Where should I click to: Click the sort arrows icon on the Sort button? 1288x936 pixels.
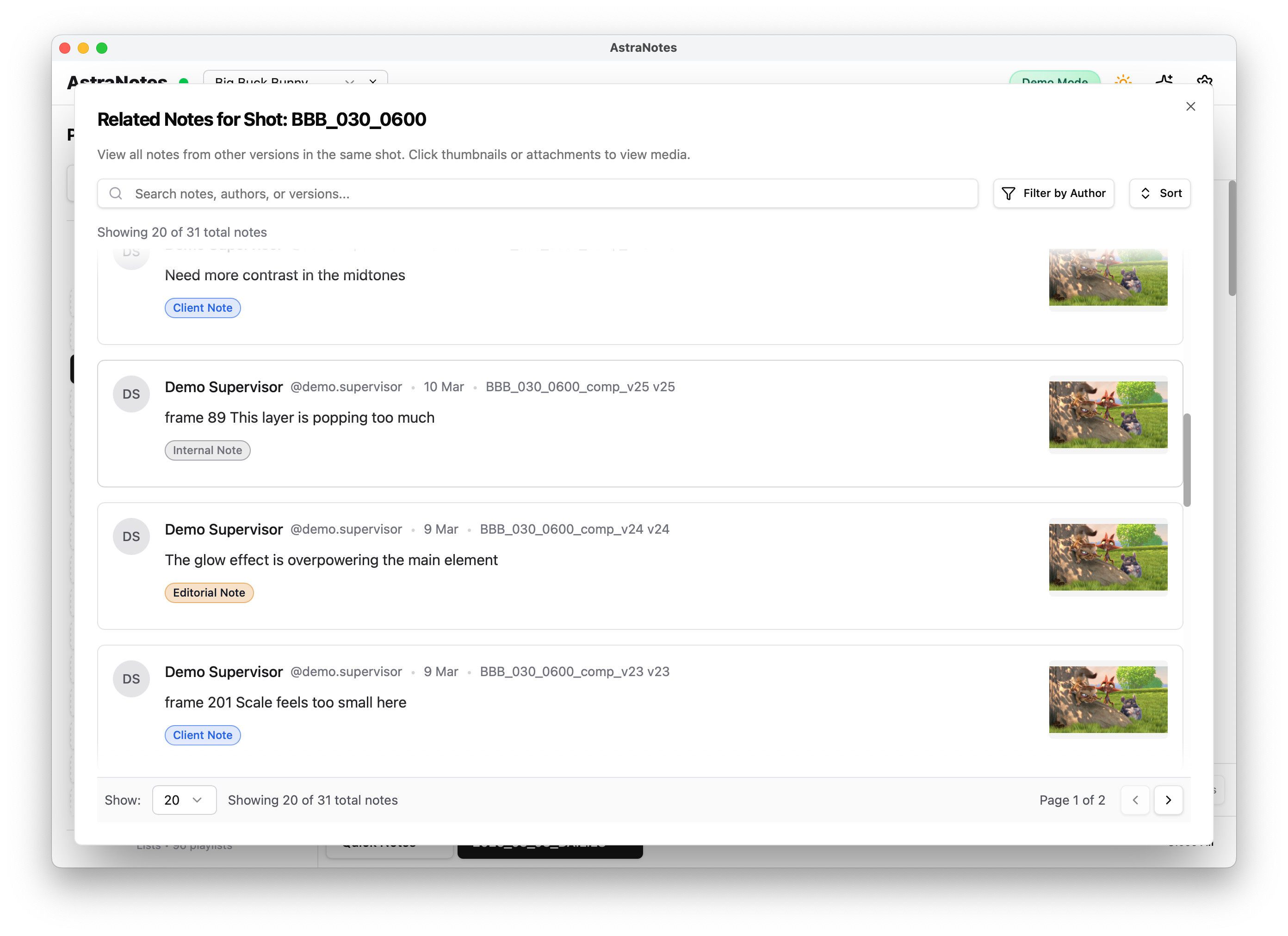point(1146,193)
